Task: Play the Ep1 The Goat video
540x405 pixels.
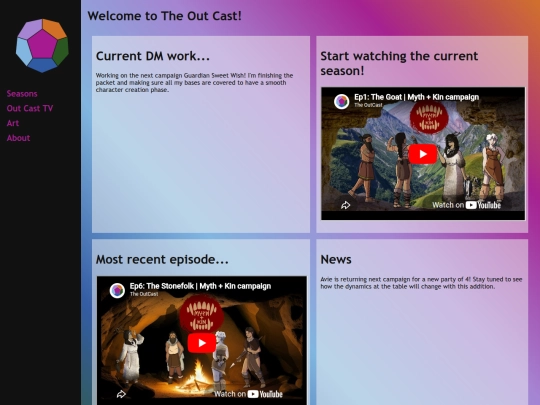Action: click(423, 154)
